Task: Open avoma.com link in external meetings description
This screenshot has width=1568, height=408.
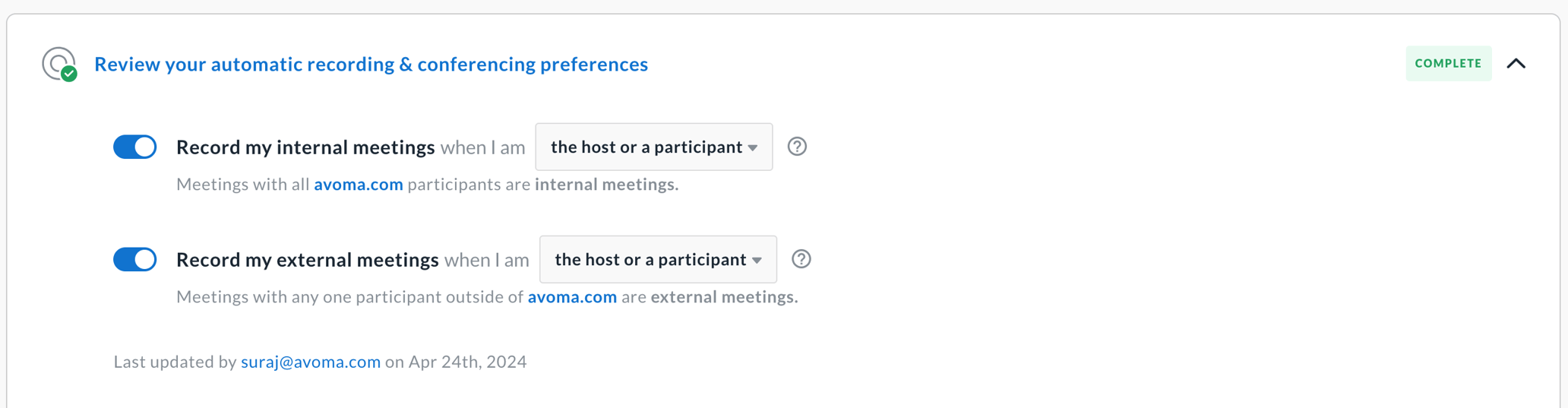Action: click(572, 297)
